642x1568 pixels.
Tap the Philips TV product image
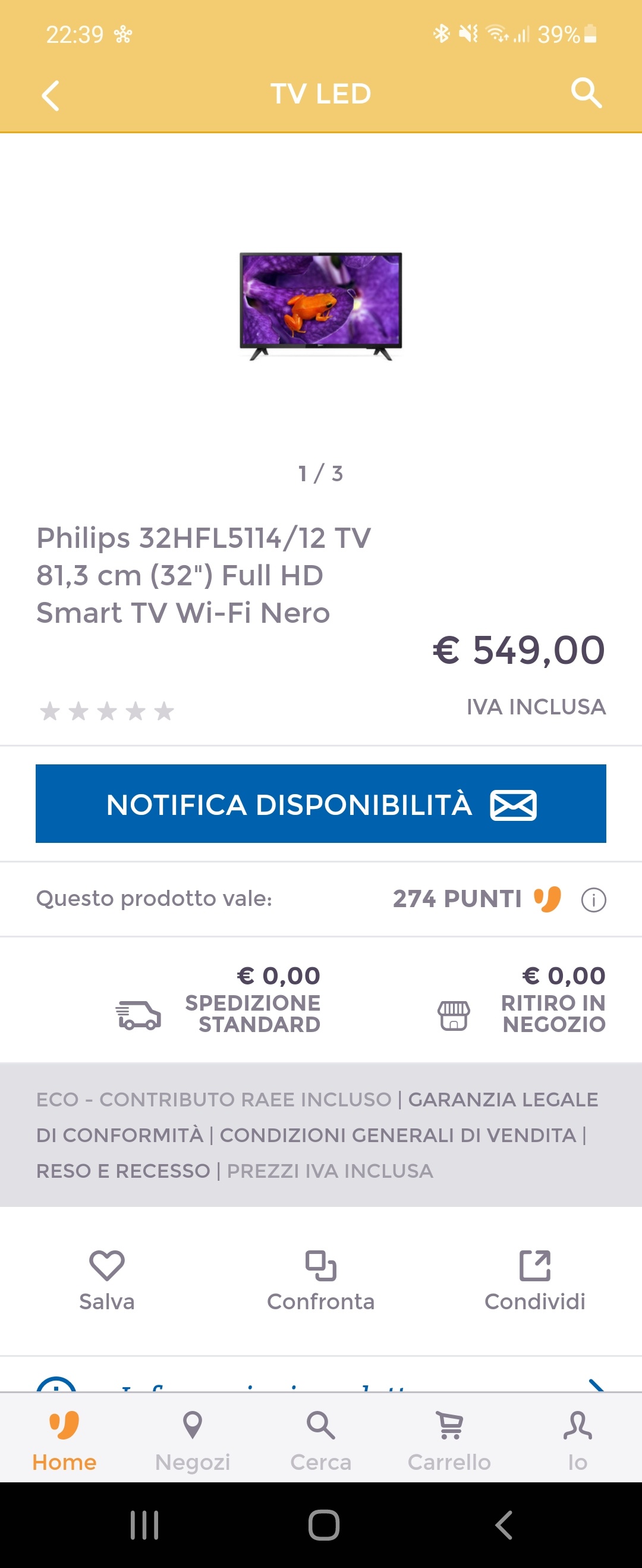pyautogui.click(x=320, y=306)
